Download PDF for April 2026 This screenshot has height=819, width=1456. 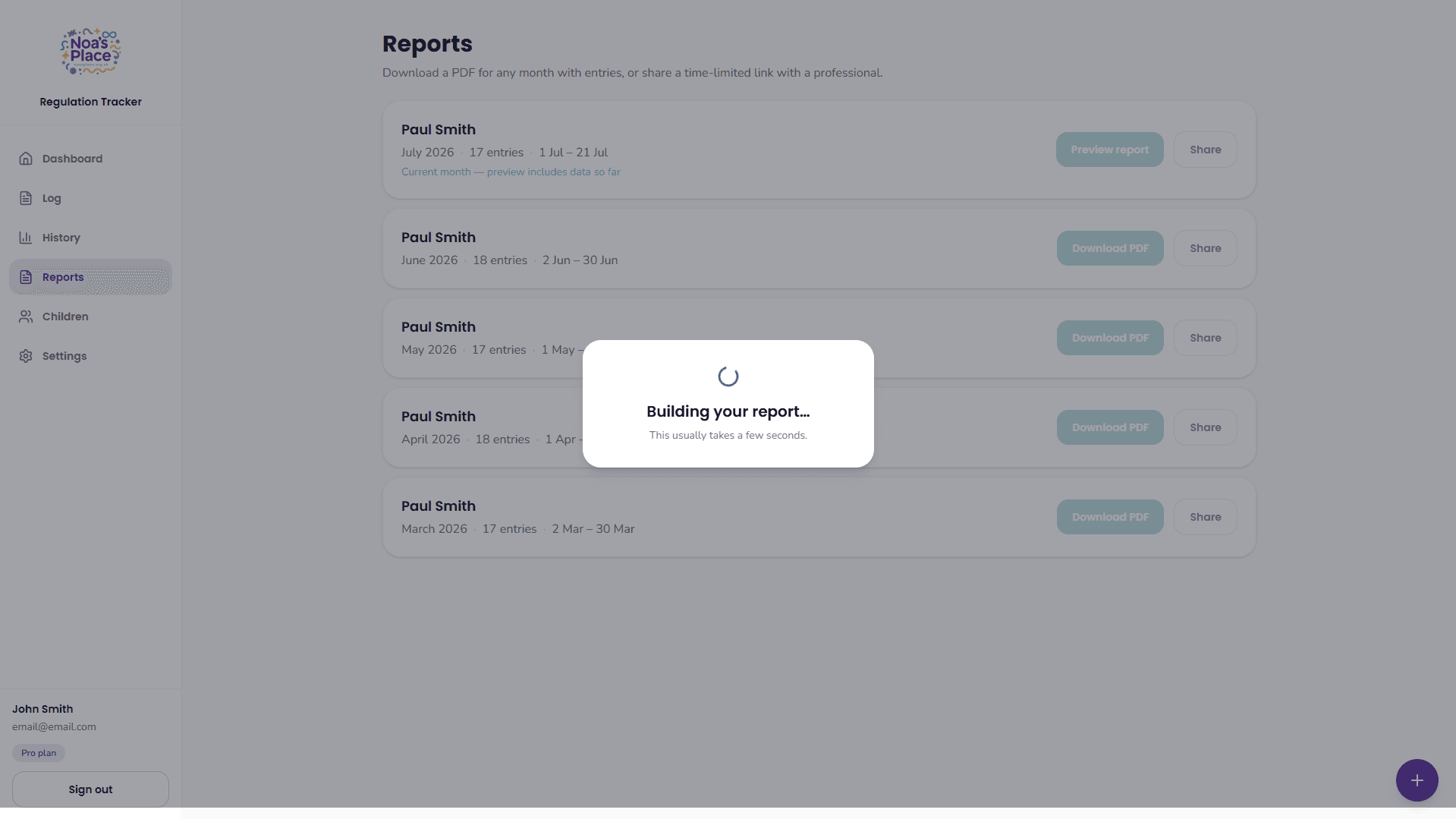pyautogui.click(x=1110, y=427)
